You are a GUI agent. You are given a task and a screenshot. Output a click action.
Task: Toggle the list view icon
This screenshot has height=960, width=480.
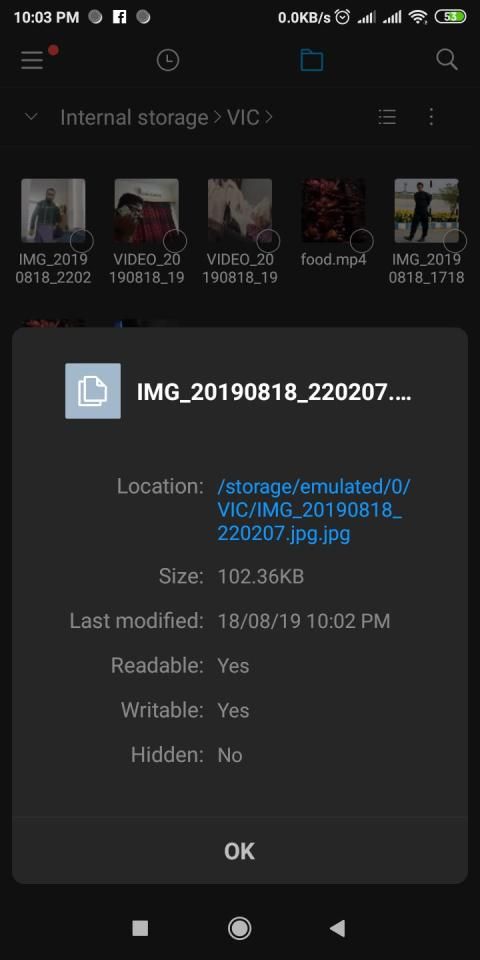point(387,117)
